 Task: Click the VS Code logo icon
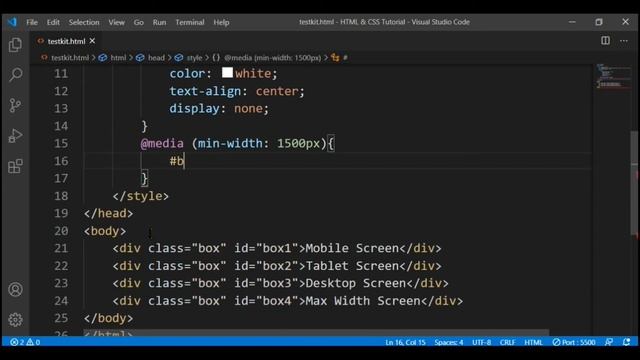point(12,22)
